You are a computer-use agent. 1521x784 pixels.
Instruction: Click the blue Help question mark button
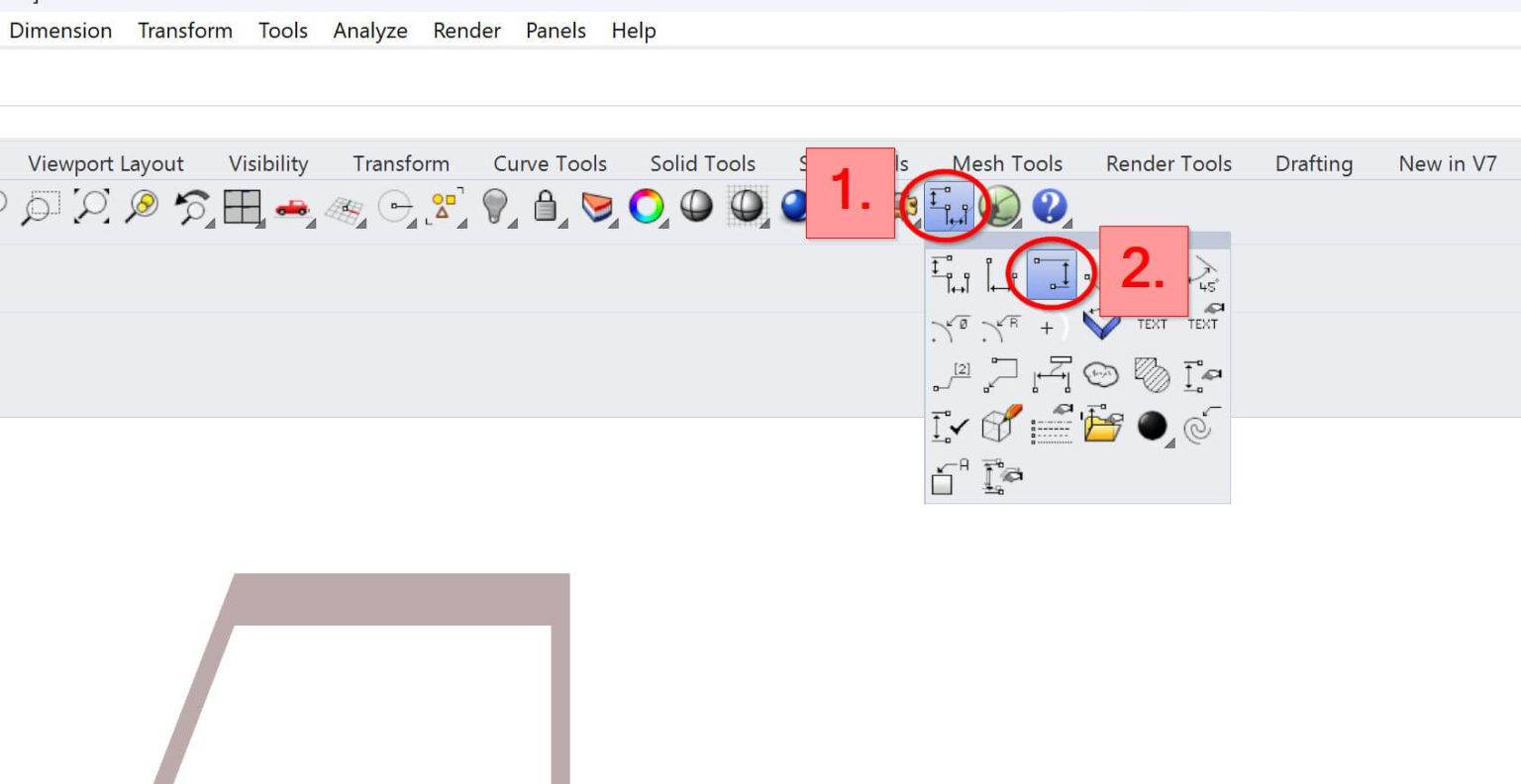click(1050, 207)
